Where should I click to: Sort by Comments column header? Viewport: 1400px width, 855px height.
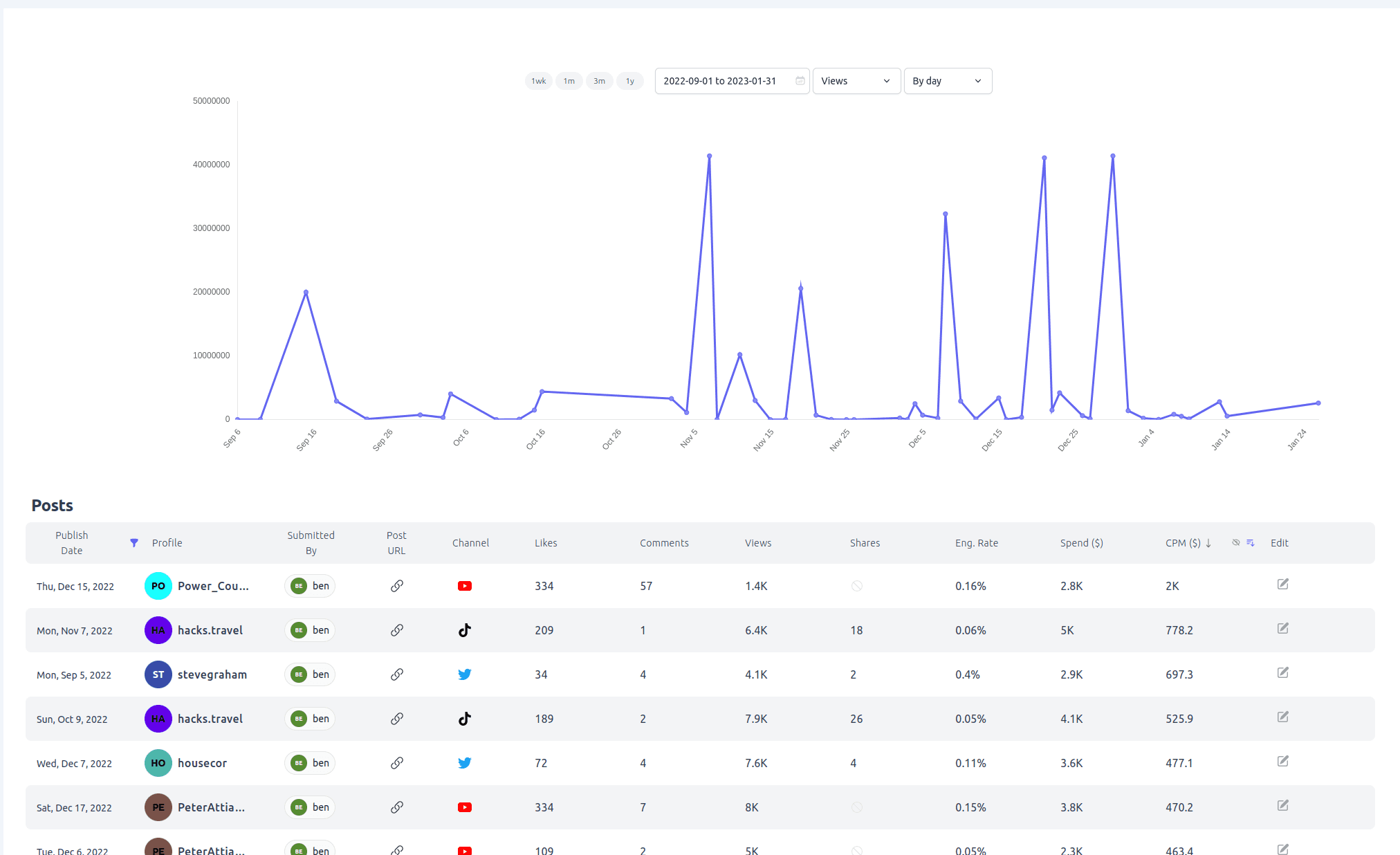pyautogui.click(x=664, y=543)
